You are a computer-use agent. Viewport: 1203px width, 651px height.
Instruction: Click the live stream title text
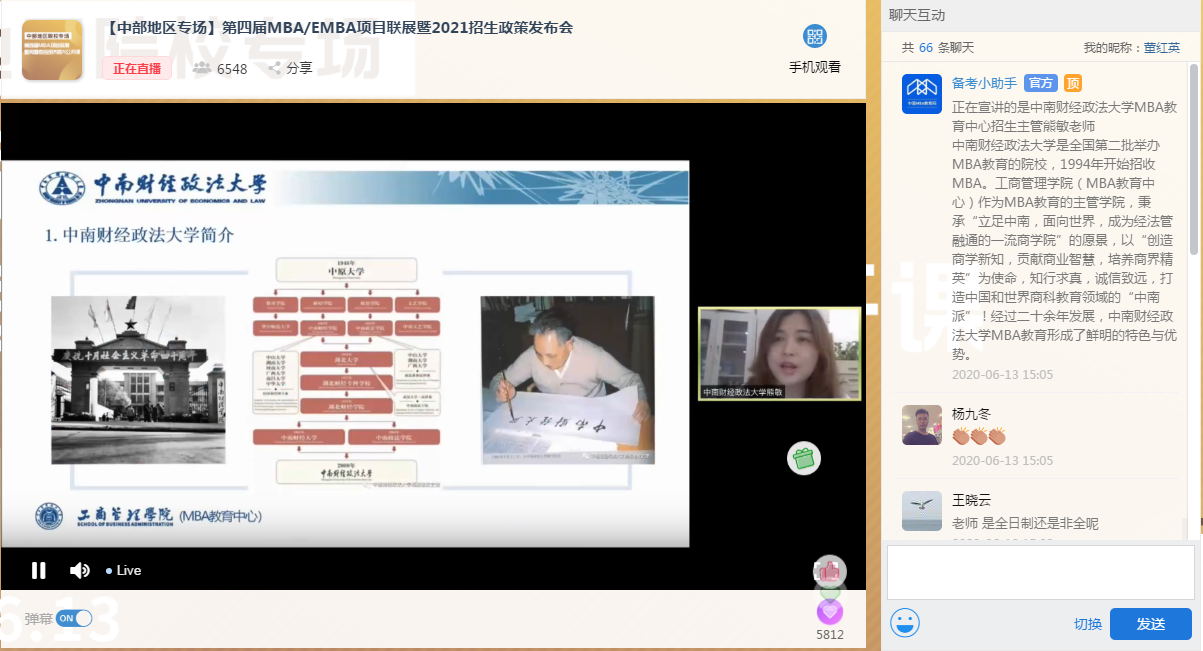[x=338, y=28]
